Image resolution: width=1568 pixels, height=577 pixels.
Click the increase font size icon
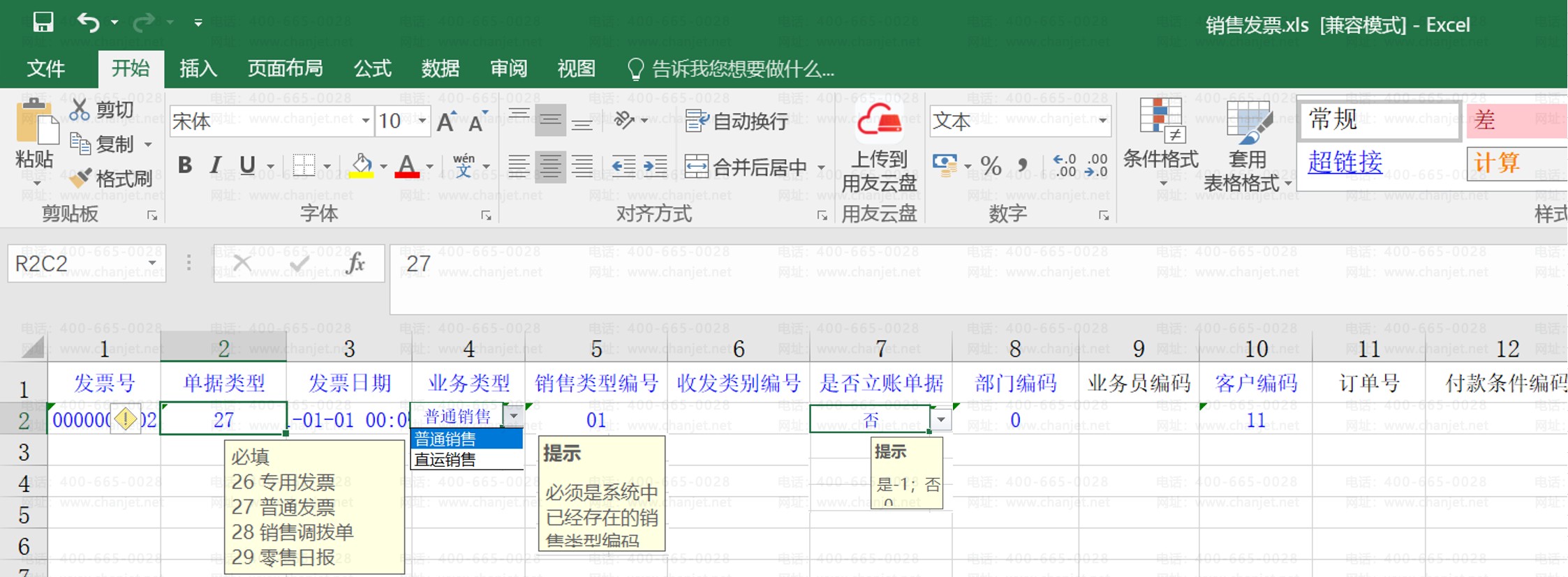(447, 121)
